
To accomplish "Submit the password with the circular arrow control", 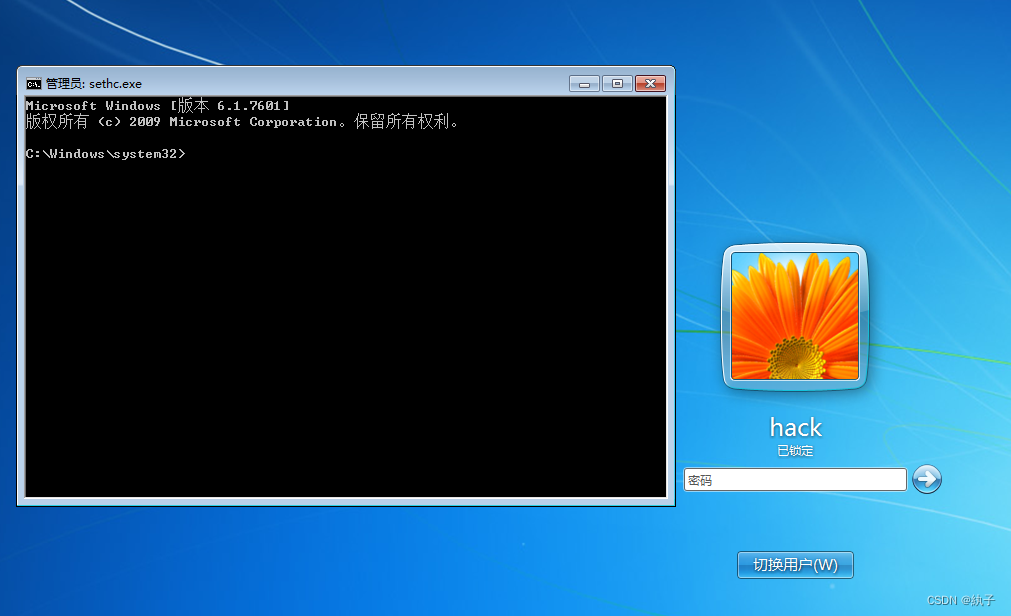I will click(927, 479).
